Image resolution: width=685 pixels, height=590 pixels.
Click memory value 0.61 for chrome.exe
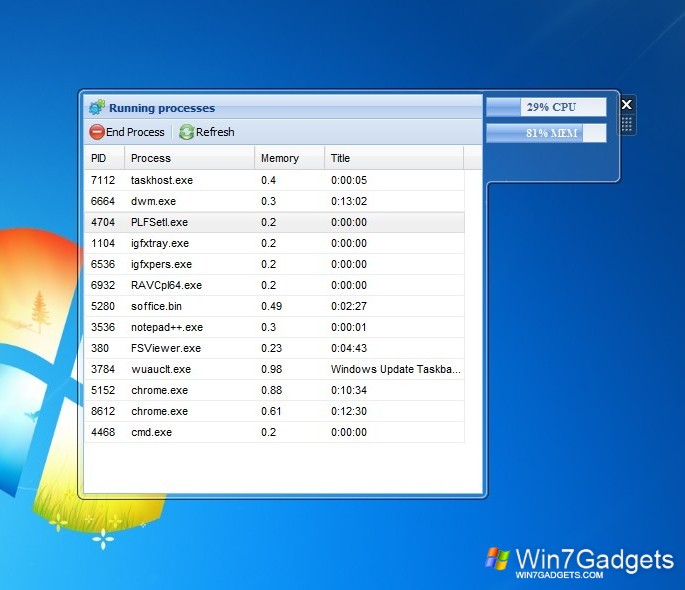point(271,411)
